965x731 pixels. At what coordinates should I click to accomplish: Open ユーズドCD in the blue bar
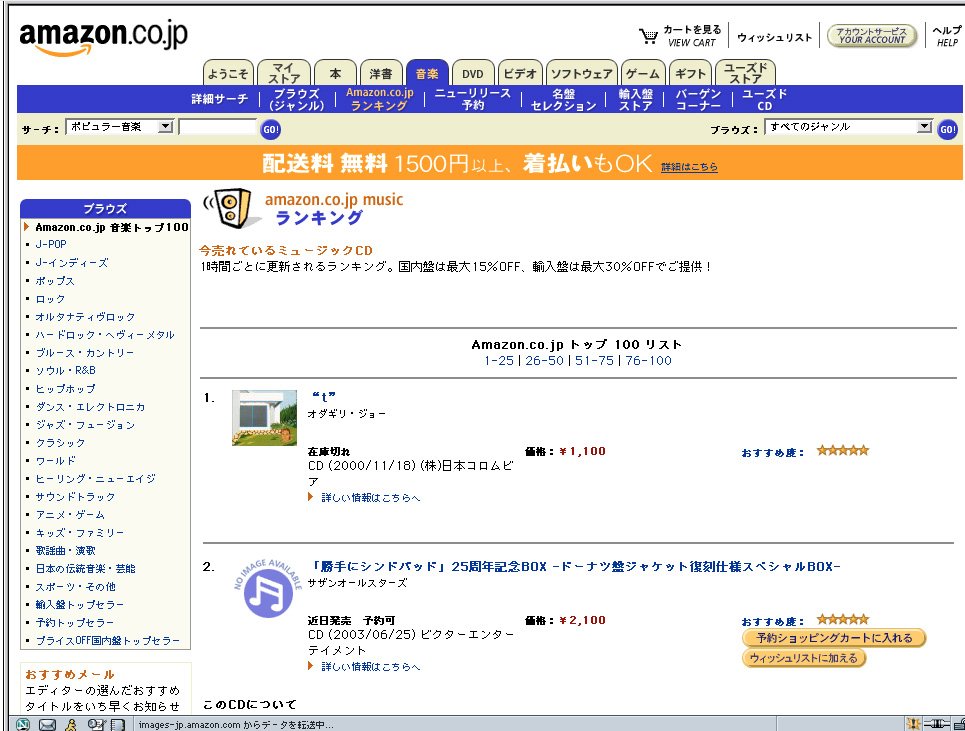[x=764, y=99]
